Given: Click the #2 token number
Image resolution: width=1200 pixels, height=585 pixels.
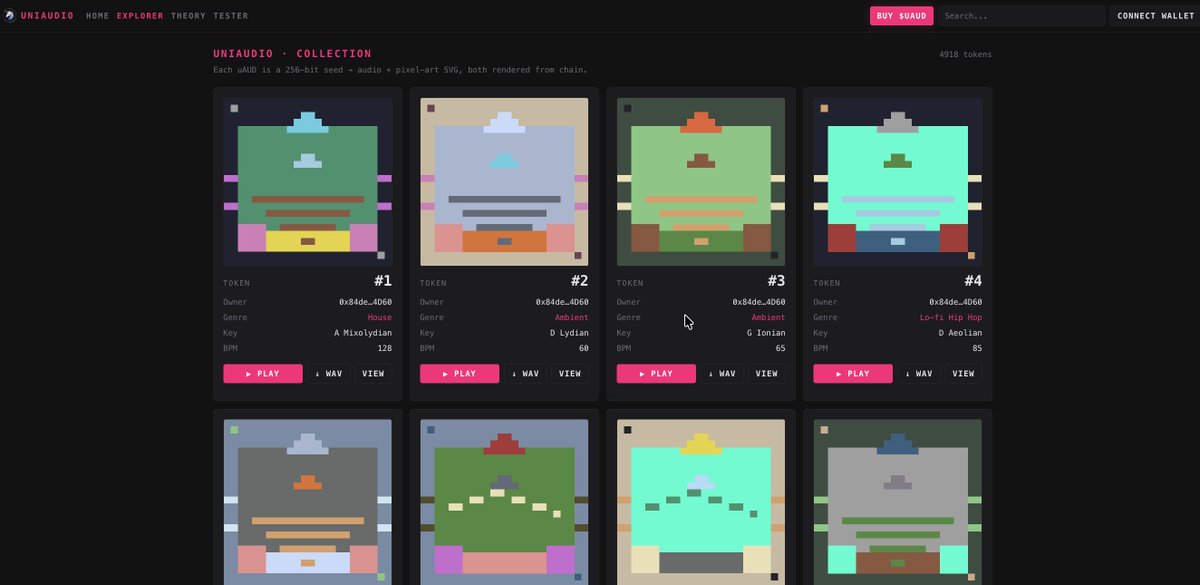Looking at the screenshot, I should point(580,282).
